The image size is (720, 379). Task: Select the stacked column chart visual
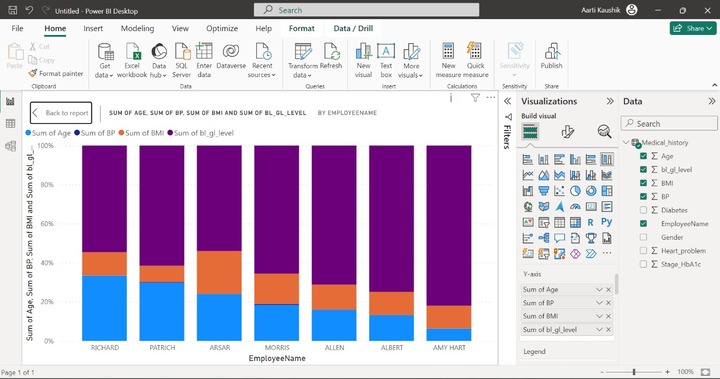click(x=544, y=159)
